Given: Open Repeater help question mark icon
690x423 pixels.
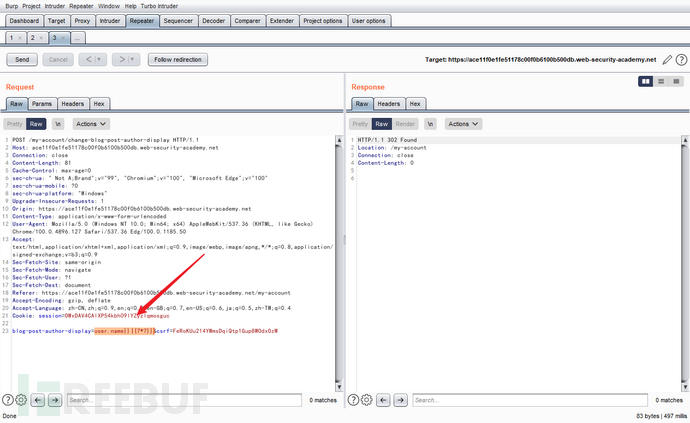Looking at the screenshot, I should pos(681,59).
